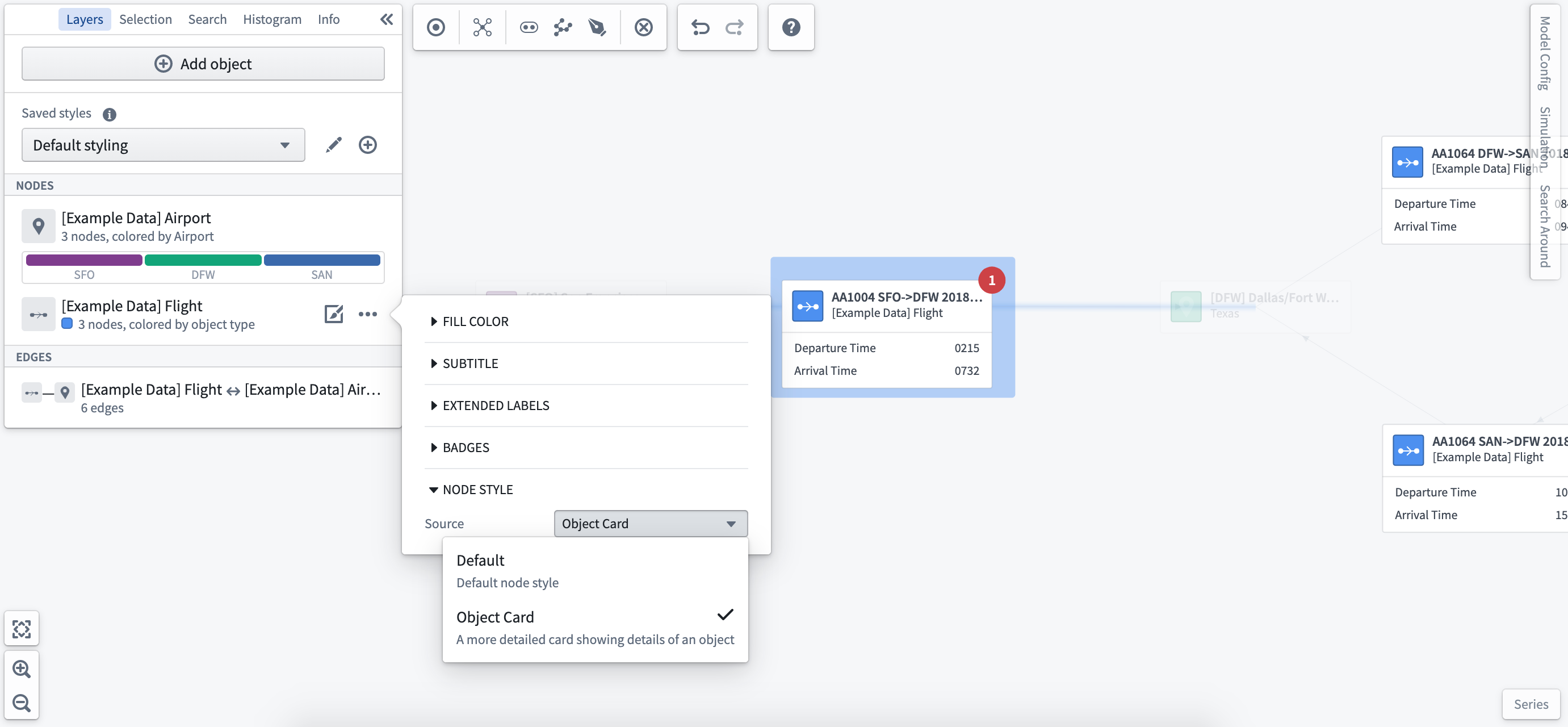1568x727 pixels.
Task: Open the Source Object Card dropdown
Action: tap(650, 524)
